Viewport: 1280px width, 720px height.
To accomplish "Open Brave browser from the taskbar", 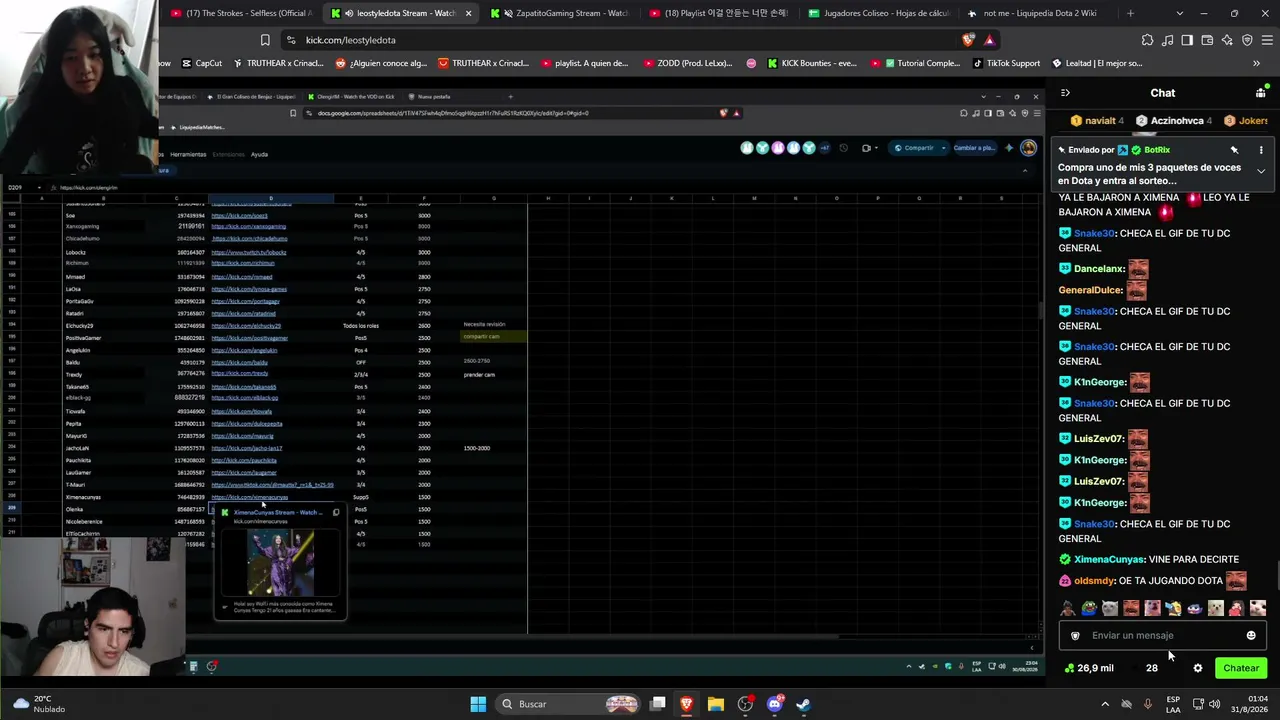I will pyautogui.click(x=687, y=704).
